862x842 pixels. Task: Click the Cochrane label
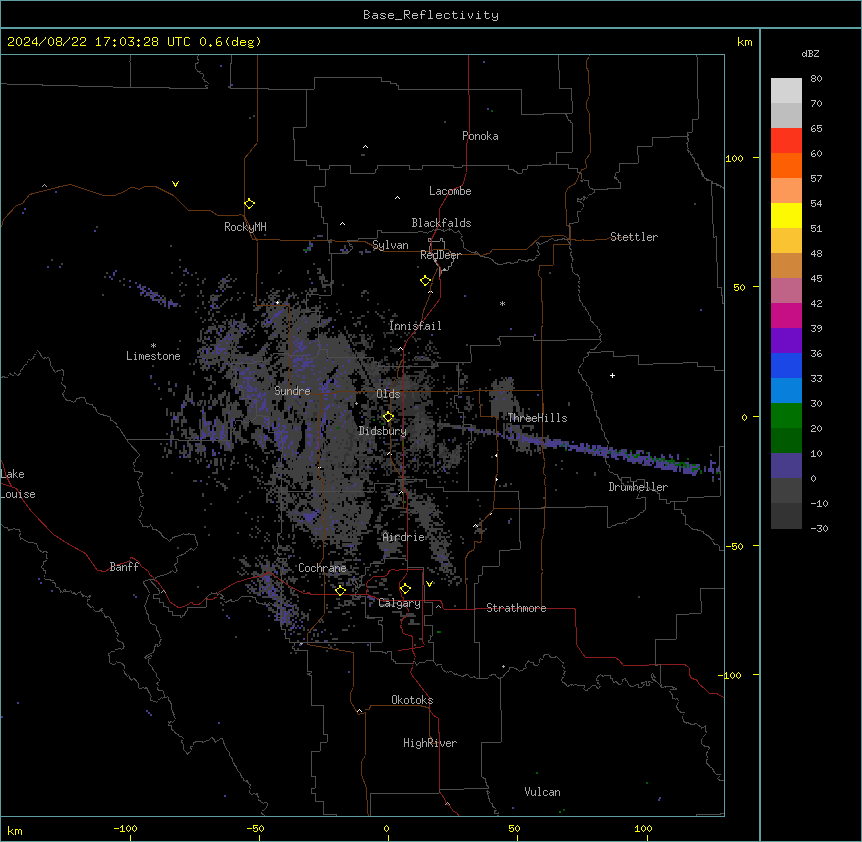point(322,568)
